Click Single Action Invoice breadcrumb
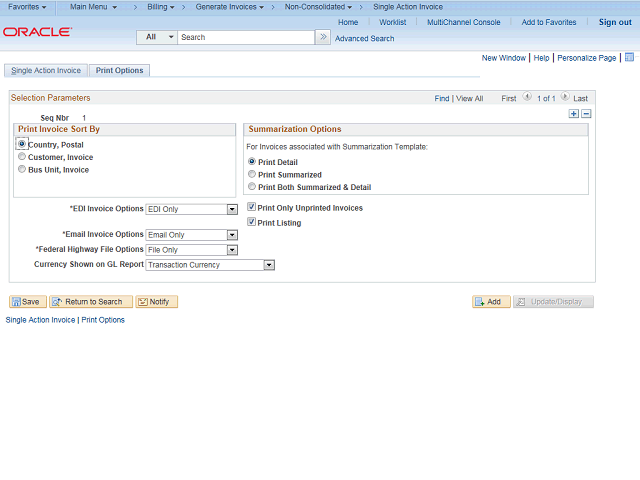The image size is (640, 480). [x=408, y=7]
